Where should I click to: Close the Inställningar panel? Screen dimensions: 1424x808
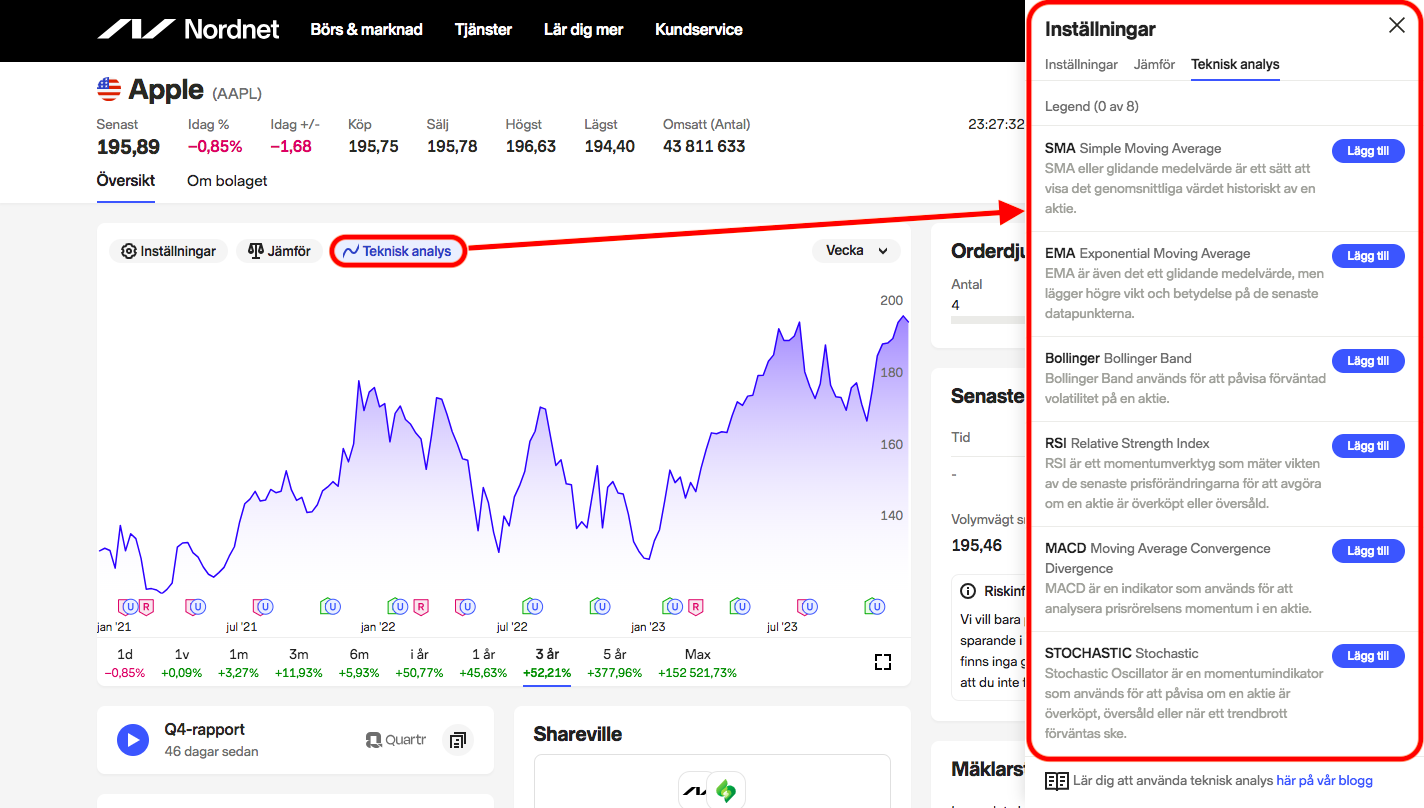coord(1396,26)
